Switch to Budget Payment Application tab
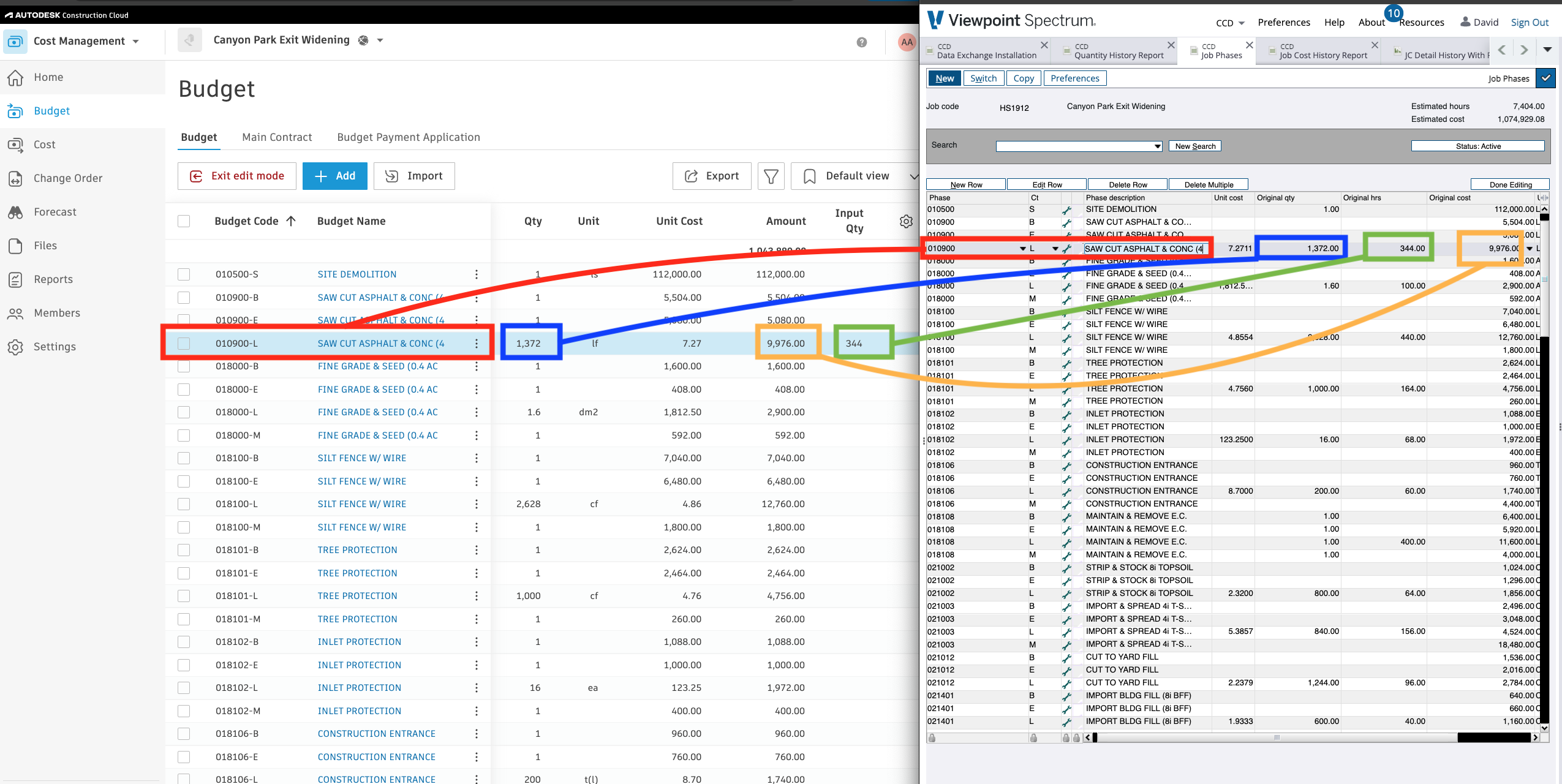This screenshot has width=1562, height=784. (409, 137)
